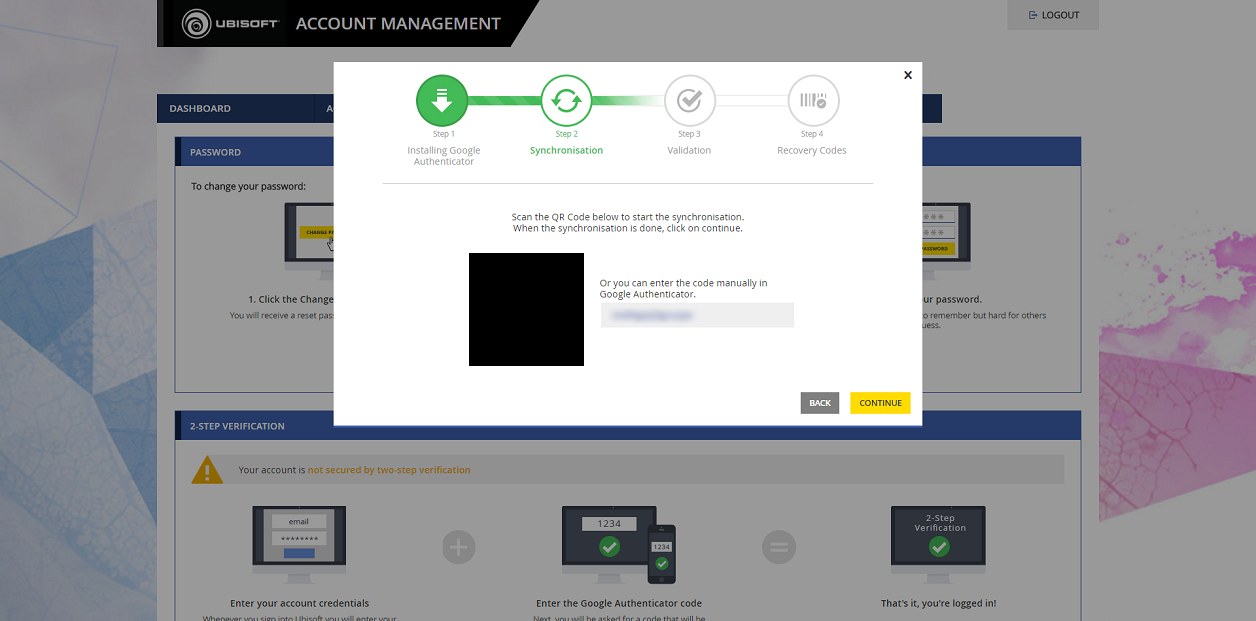This screenshot has height=621, width=1256.
Task: Click 'Enter your account credentials' caption
Action: [300, 603]
